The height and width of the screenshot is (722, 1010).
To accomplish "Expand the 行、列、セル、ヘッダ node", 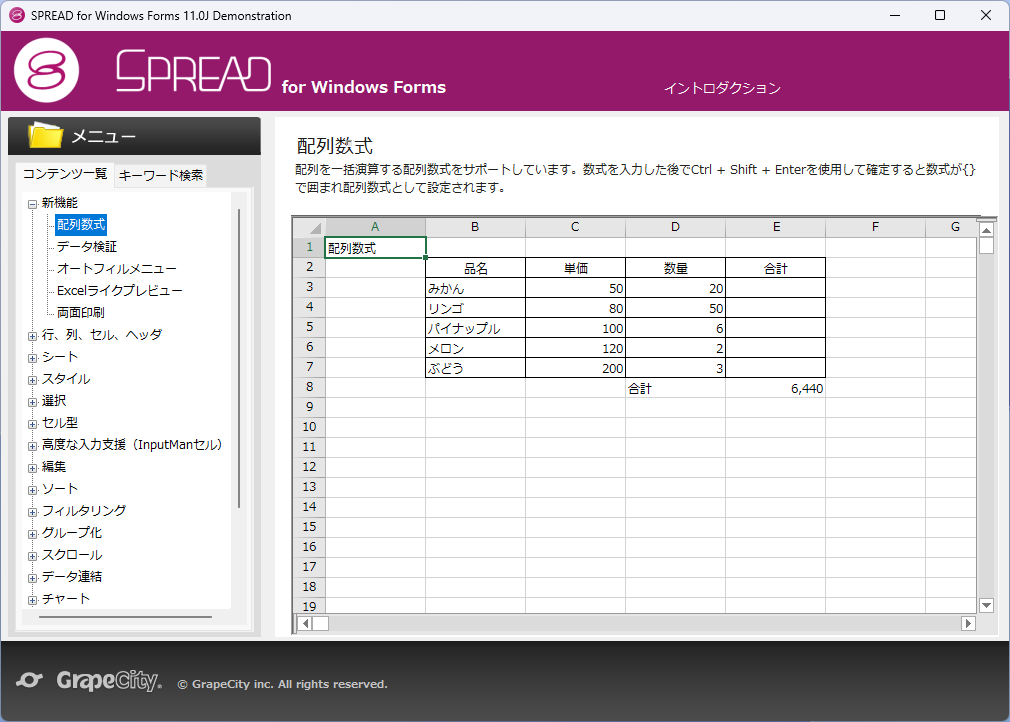I will coord(32,336).
